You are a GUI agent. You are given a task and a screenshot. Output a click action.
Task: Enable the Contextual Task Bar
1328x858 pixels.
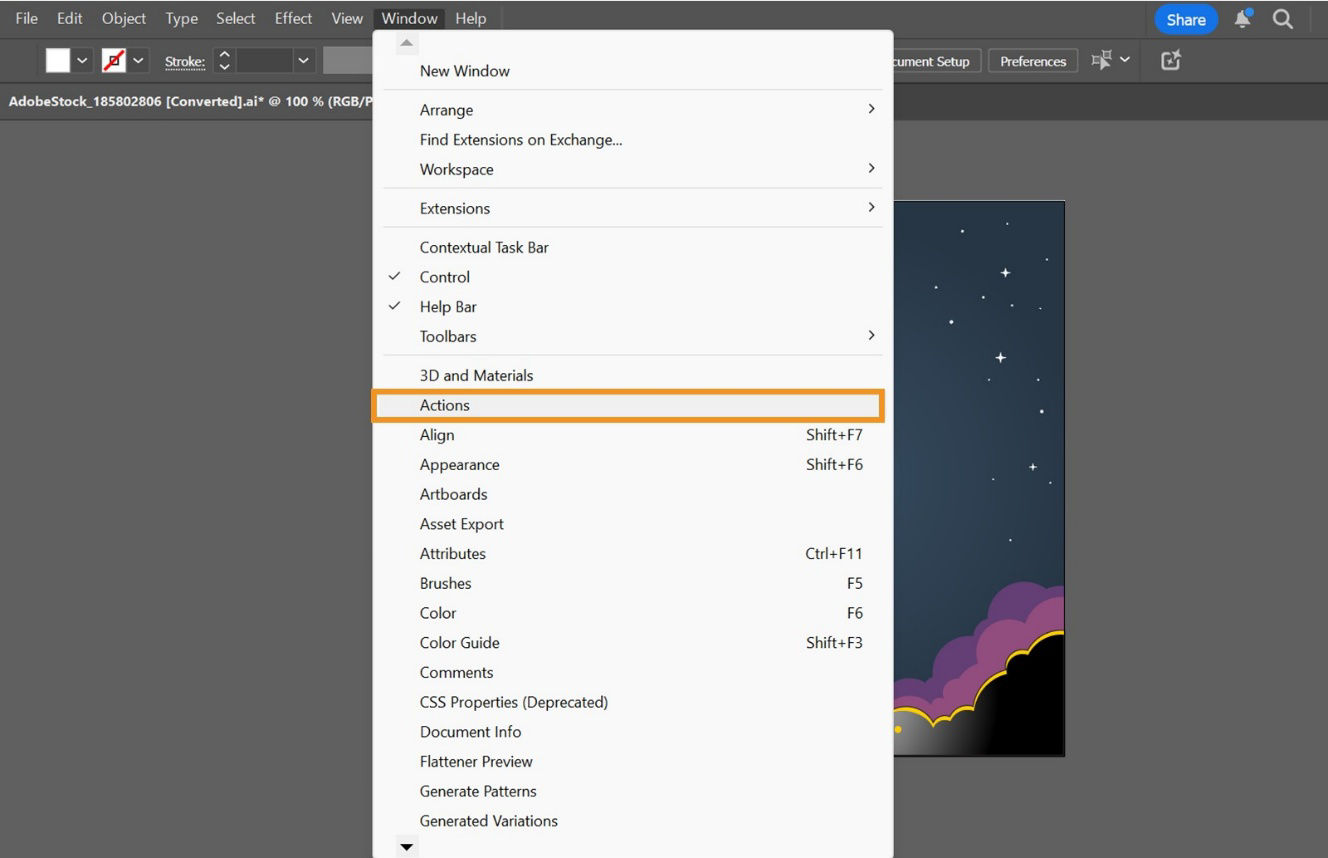coord(484,247)
